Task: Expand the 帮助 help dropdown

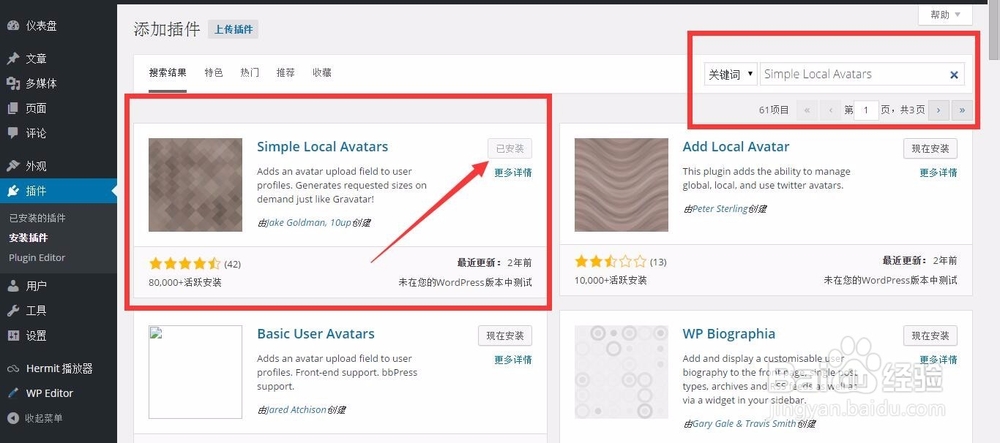Action: pyautogui.click(x=945, y=15)
